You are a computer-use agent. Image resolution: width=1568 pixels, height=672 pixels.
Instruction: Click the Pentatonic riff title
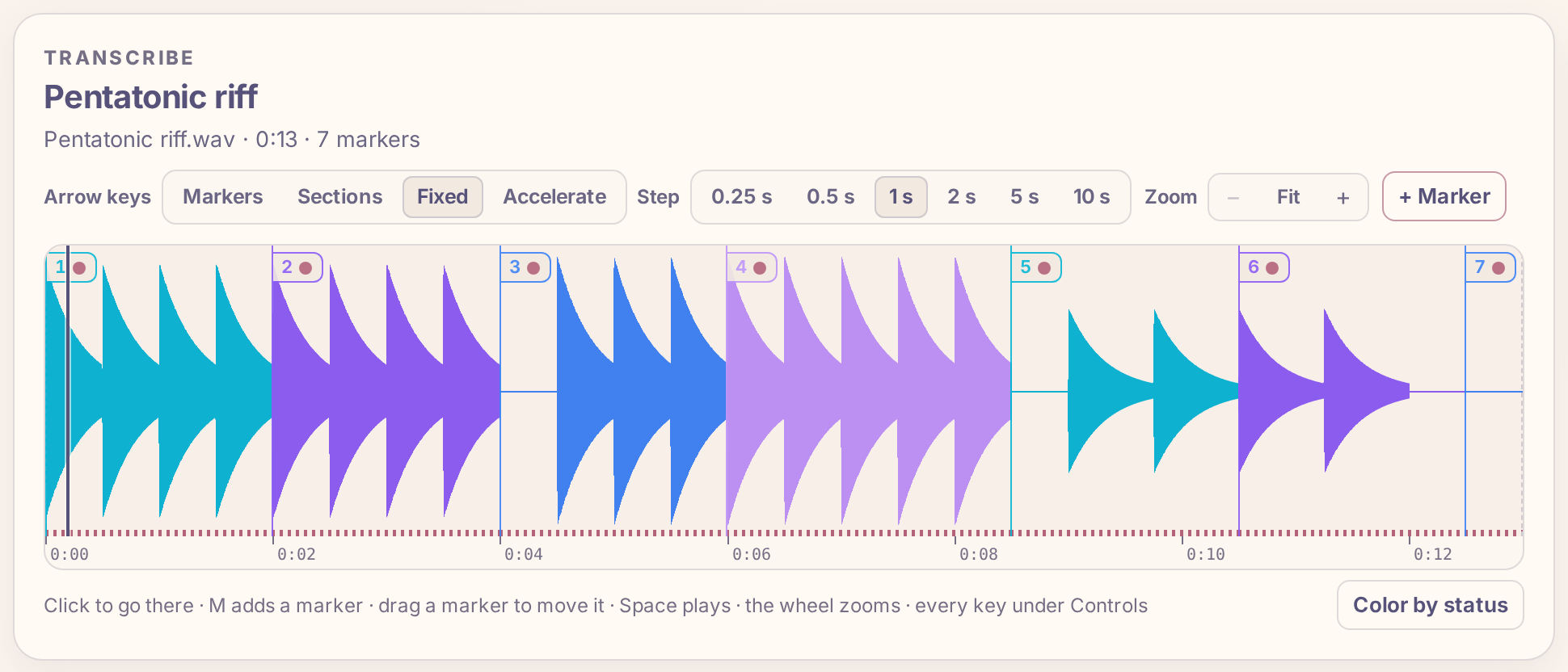tap(150, 97)
